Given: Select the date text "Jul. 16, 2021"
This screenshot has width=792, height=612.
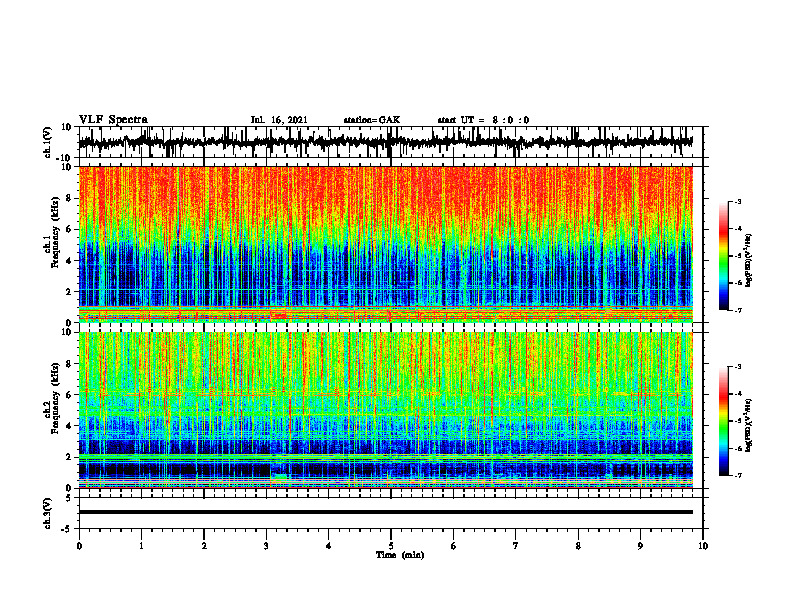Looking at the screenshot, I should click(279, 120).
